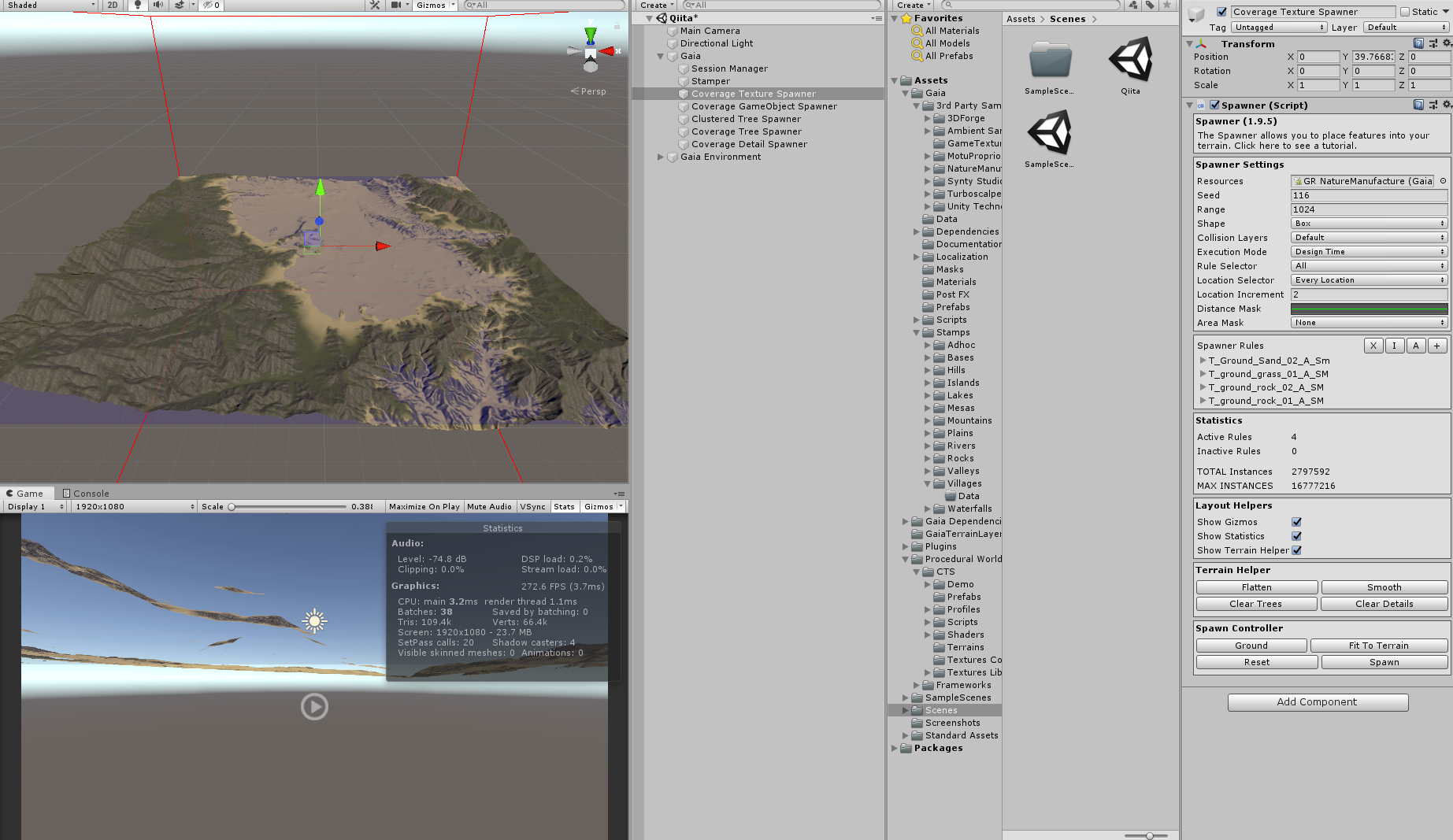This screenshot has height=840, width=1453.
Task: Uncheck the Show Gizmos checkbox
Action: (1296, 522)
